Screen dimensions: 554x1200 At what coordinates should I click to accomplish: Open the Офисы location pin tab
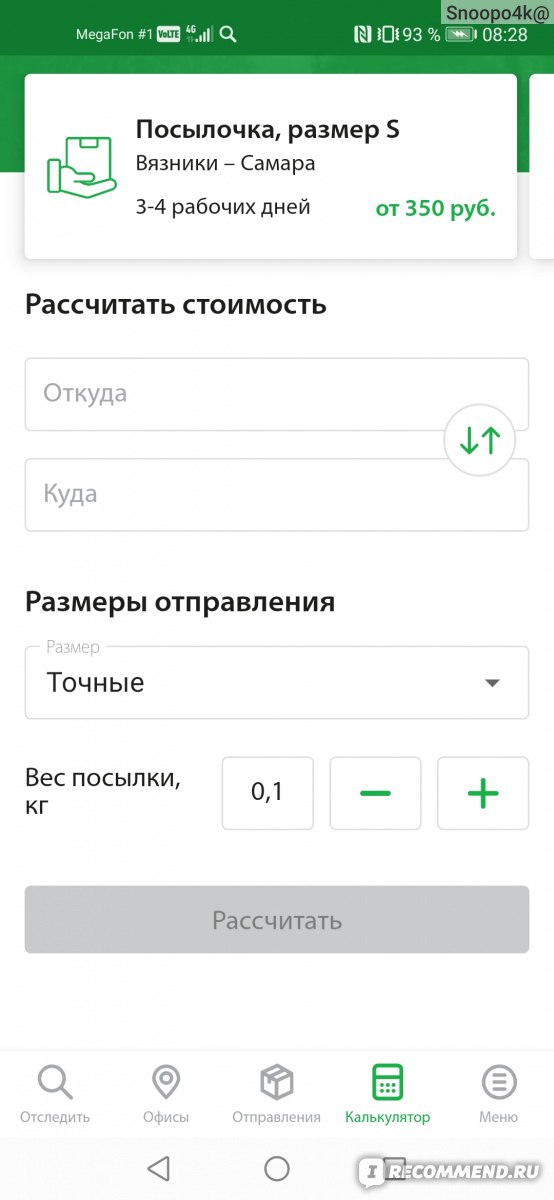[165, 1094]
